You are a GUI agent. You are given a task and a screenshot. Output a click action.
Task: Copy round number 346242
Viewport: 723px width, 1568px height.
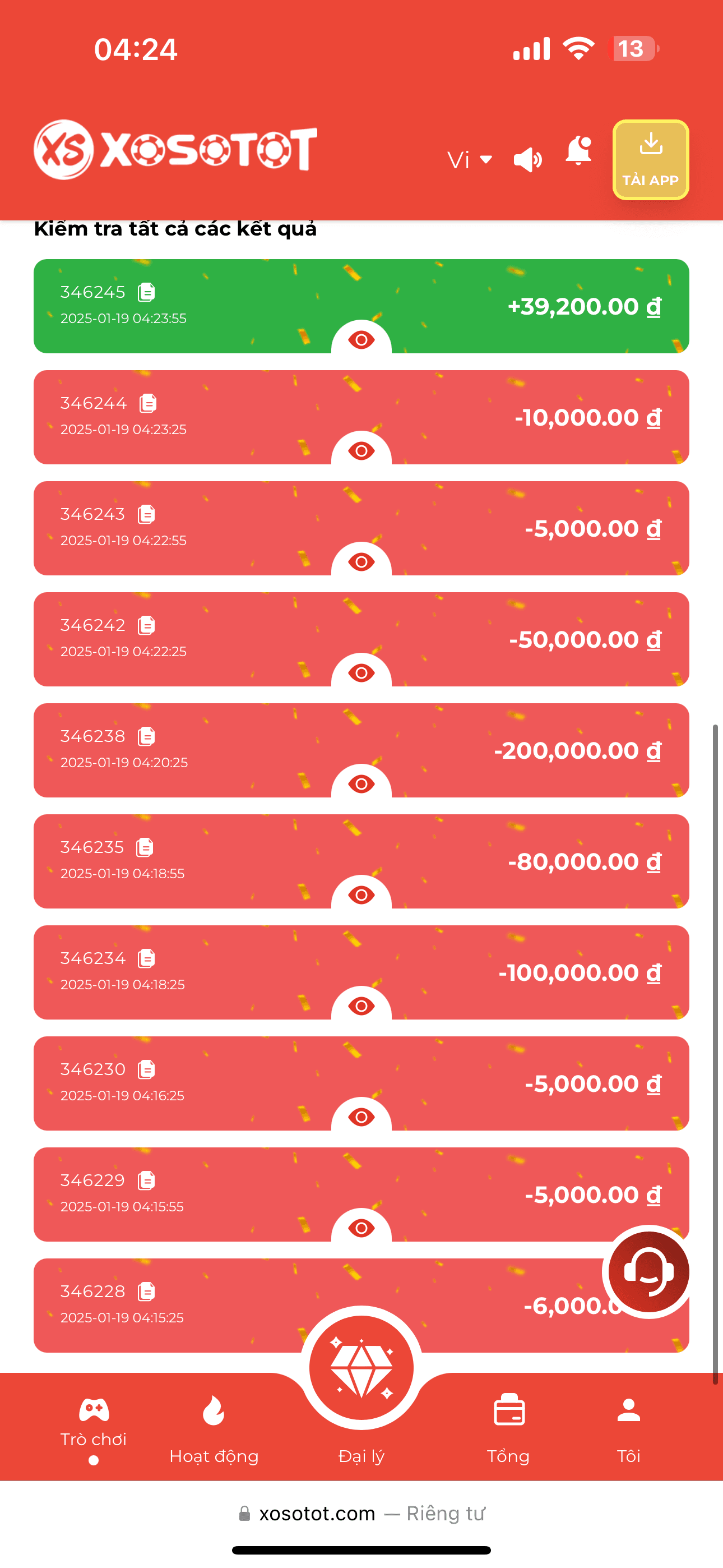tap(147, 625)
